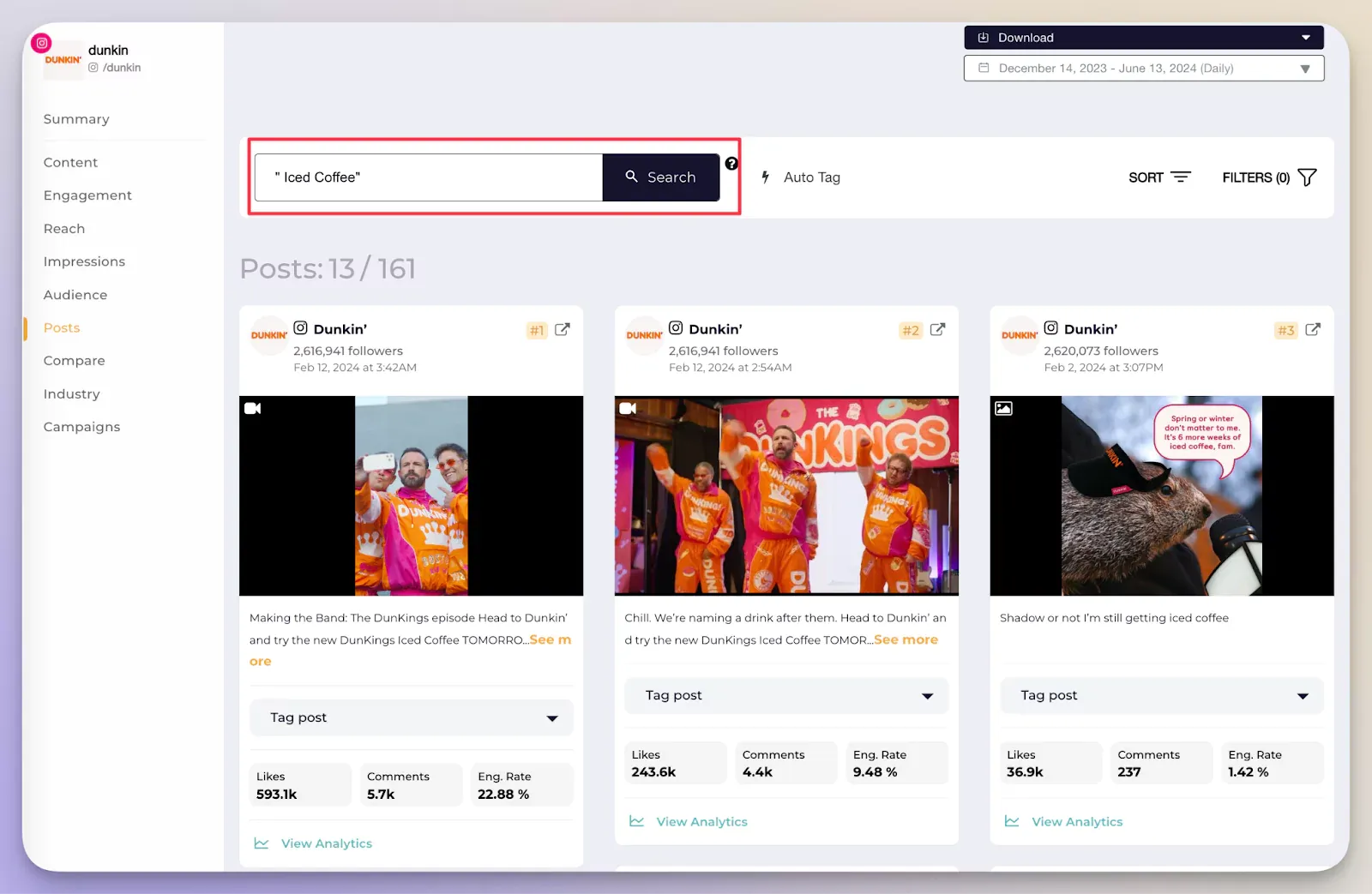Click the image icon on post #3
This screenshot has width=1372, height=894.
click(x=1003, y=408)
